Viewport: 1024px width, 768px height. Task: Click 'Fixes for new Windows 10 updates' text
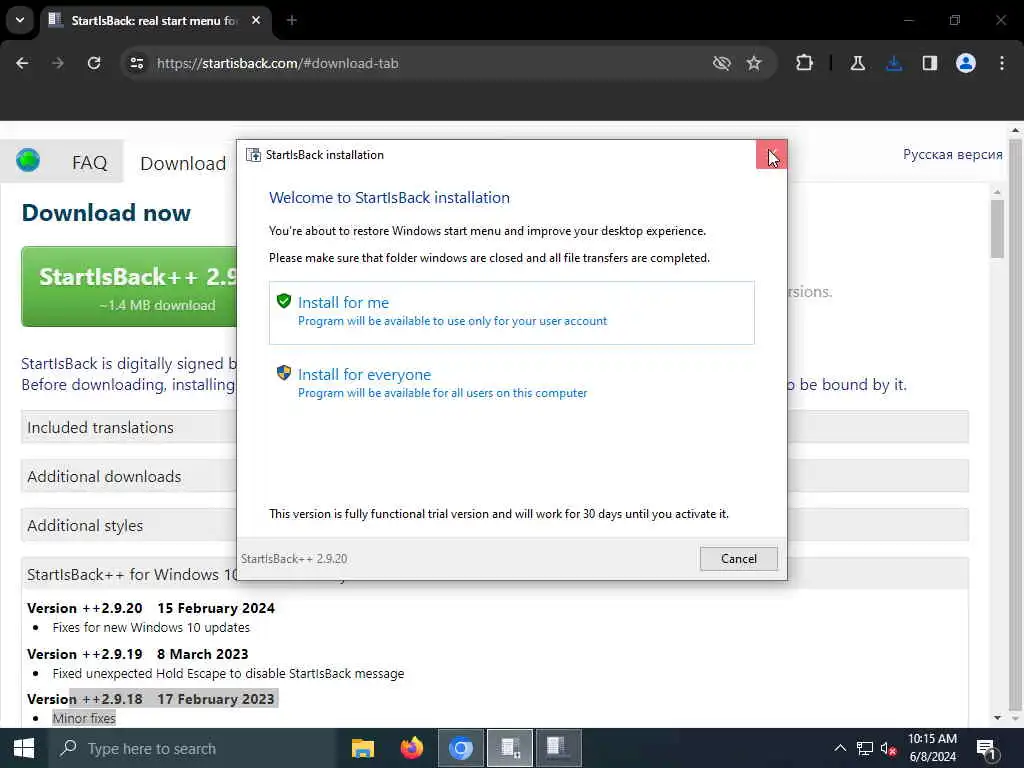tap(151, 628)
